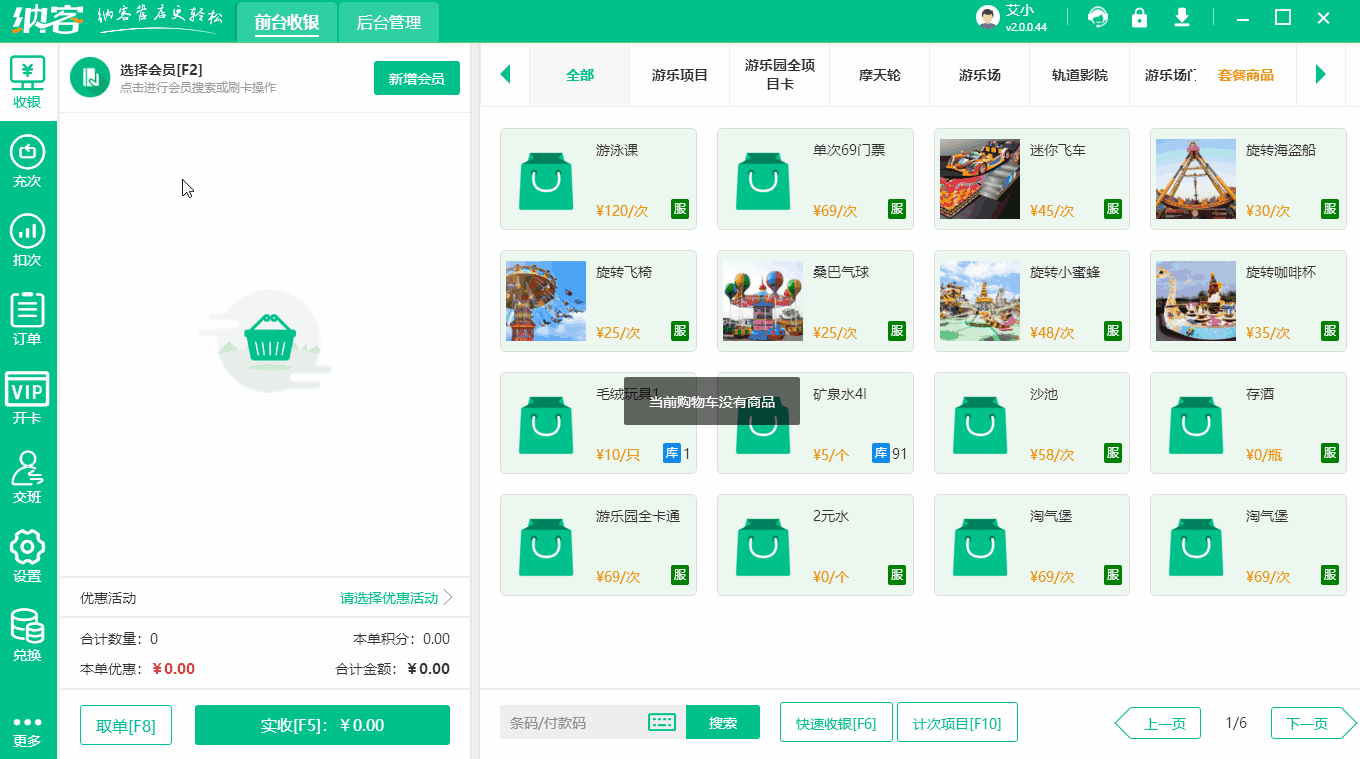The image size is (1360, 759).
Task: Expand the 请选择优惠活动 promotions selector
Action: [x=389, y=597]
